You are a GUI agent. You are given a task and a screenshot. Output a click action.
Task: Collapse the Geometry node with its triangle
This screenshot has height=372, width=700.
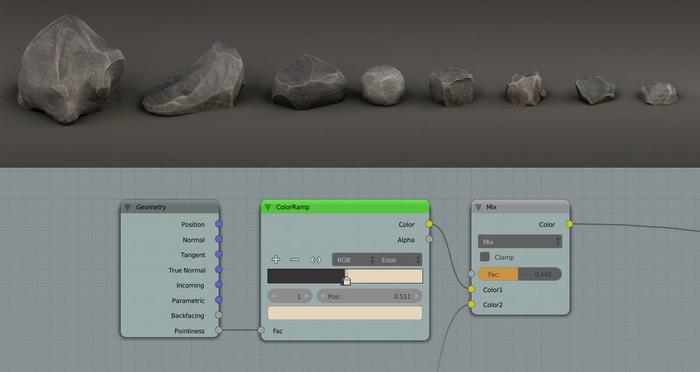click(x=128, y=207)
